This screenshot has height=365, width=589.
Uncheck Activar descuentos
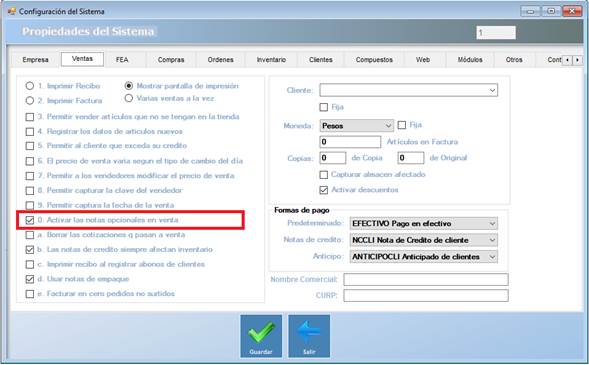point(323,190)
